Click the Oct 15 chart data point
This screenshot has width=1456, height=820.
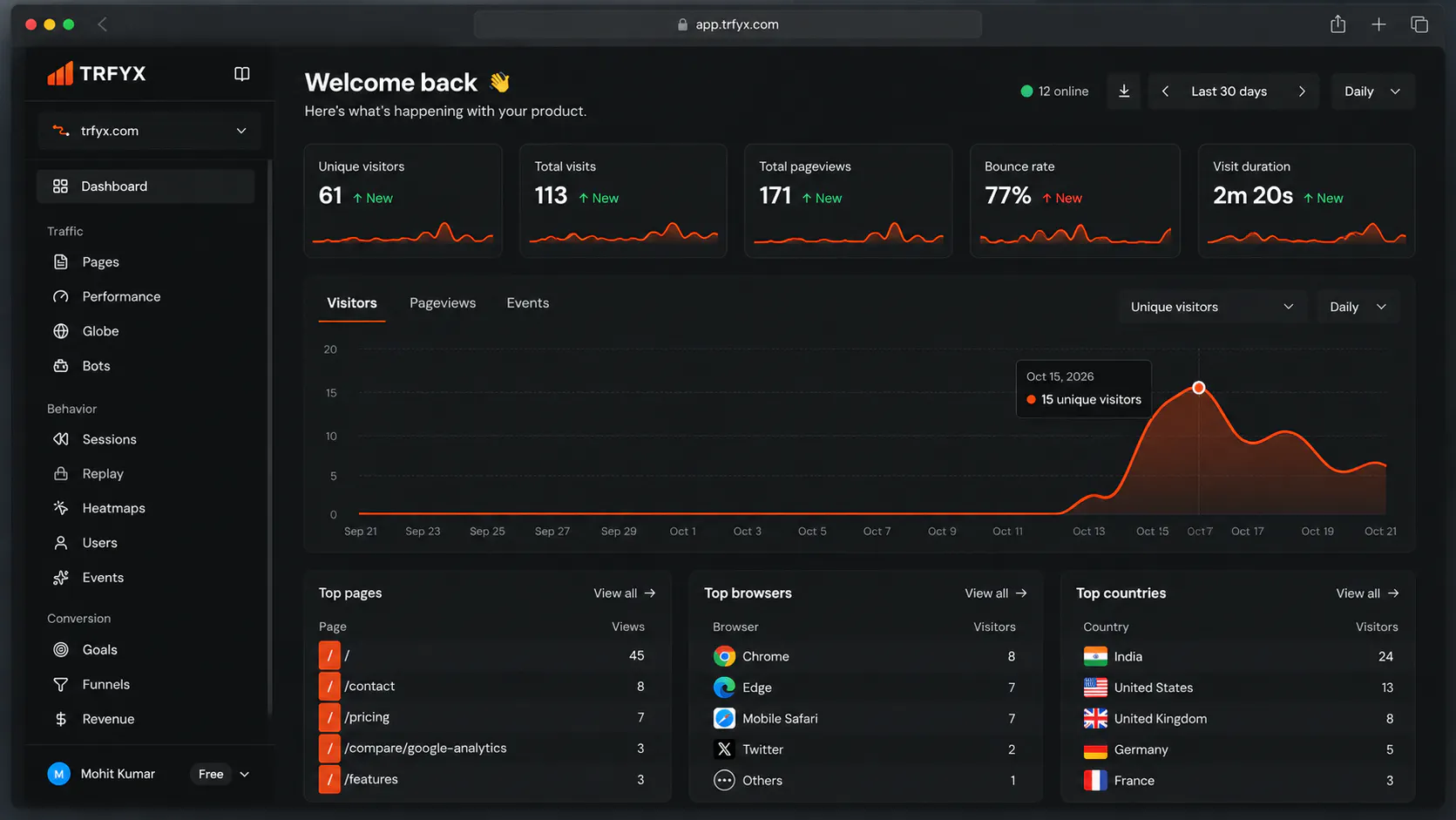click(x=1199, y=388)
